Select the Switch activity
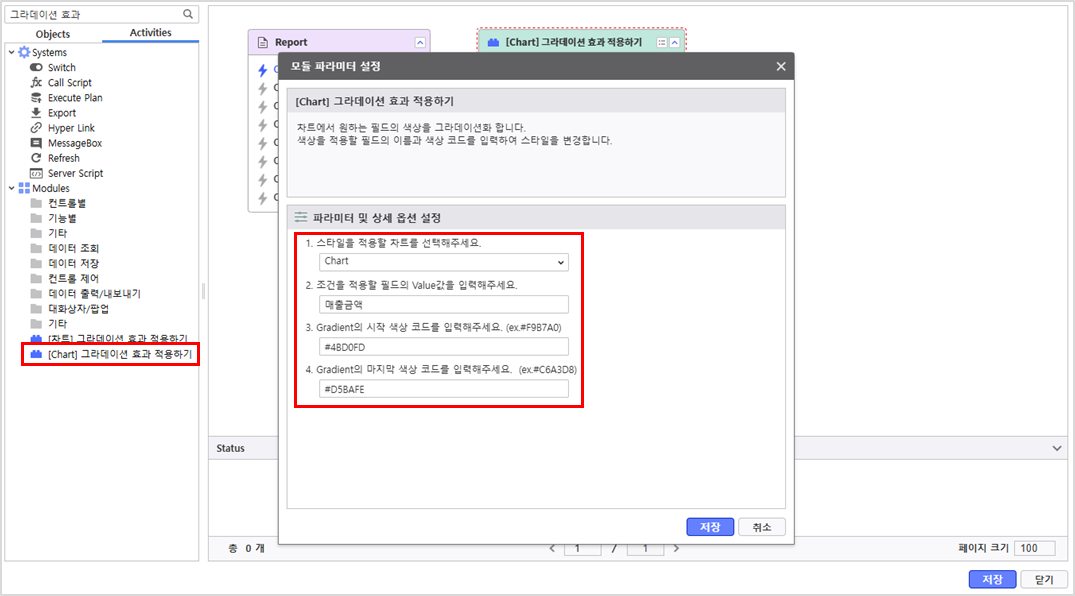The height and width of the screenshot is (596, 1075). pyautogui.click(x=62, y=67)
